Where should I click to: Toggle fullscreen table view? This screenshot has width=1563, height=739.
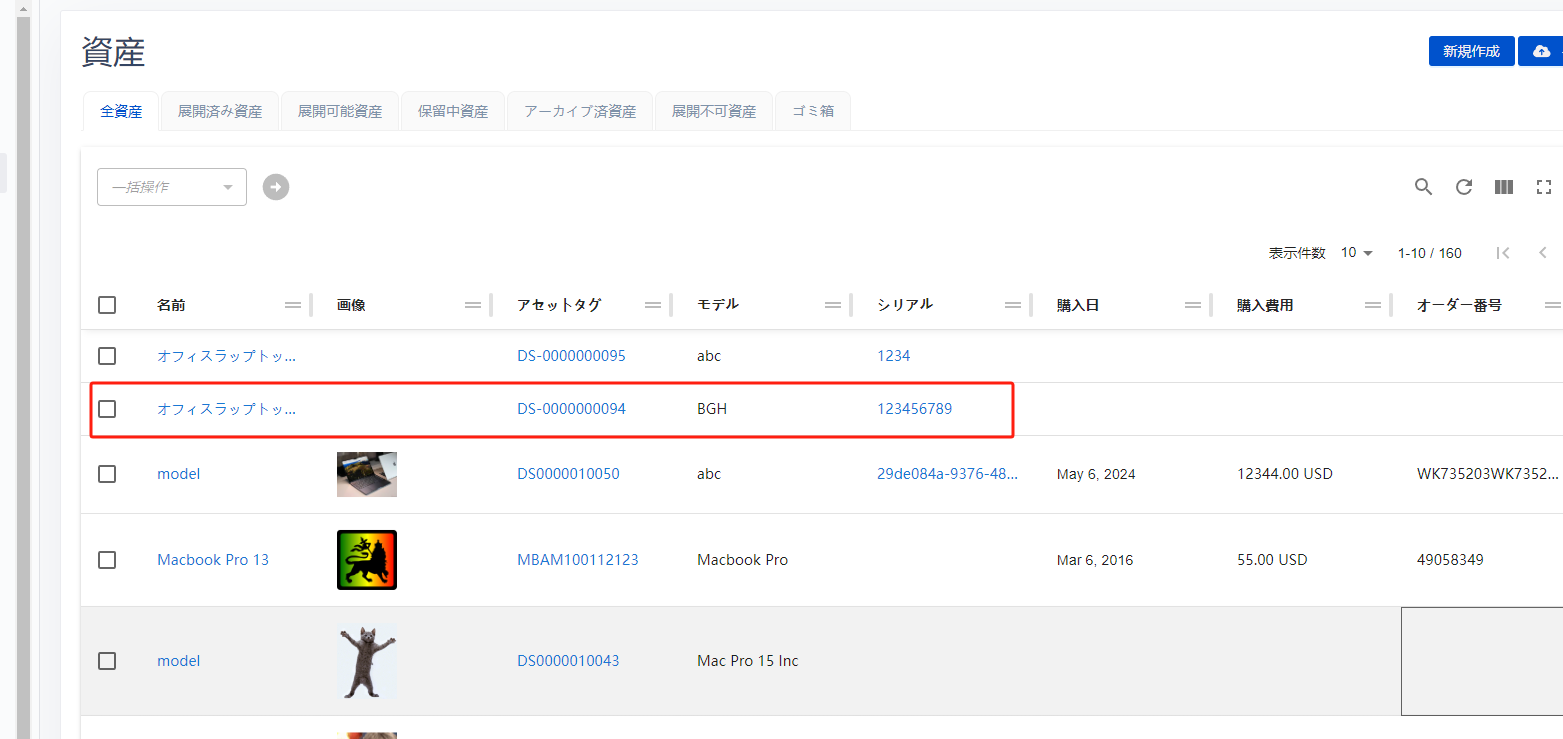[1543, 187]
